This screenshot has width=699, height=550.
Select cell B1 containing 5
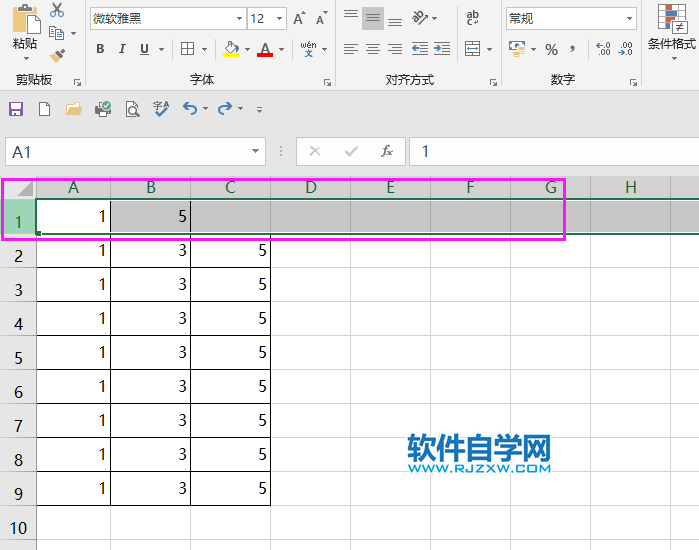tap(151, 216)
